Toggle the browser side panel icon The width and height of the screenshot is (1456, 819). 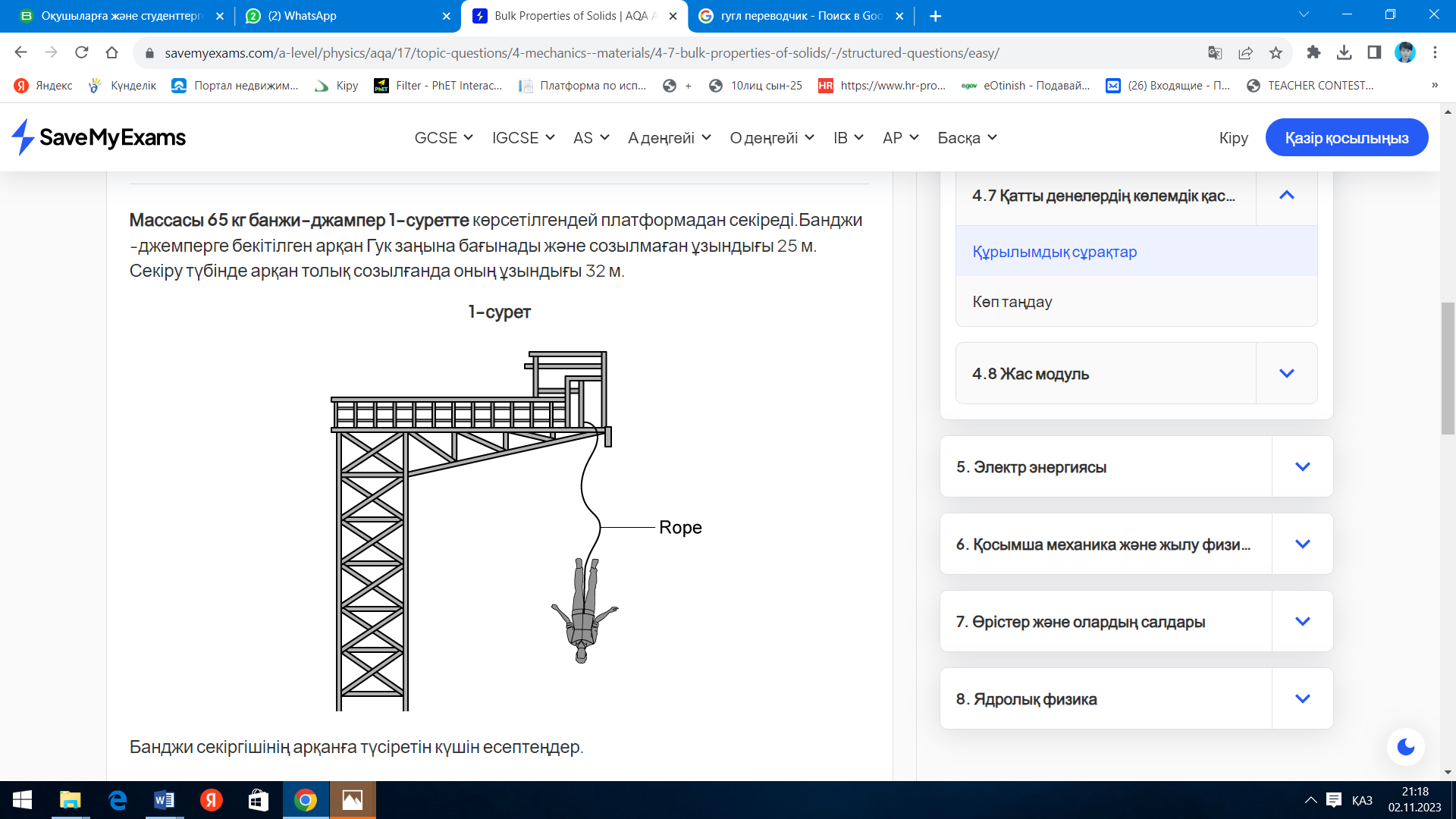tap(1374, 52)
